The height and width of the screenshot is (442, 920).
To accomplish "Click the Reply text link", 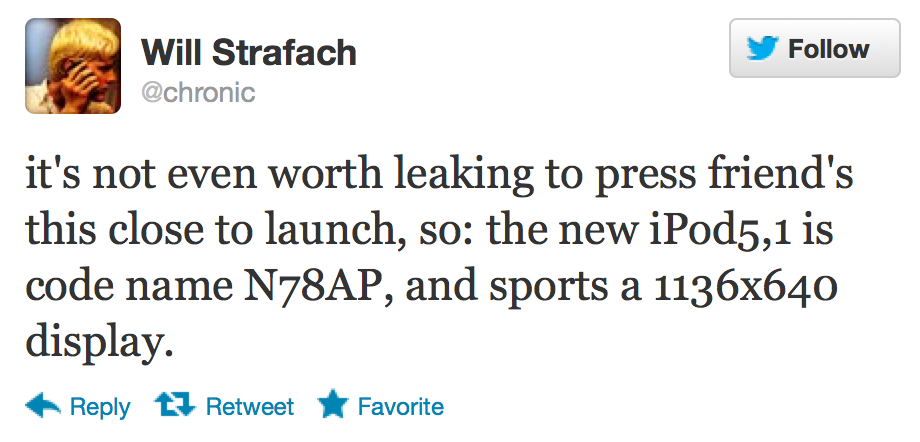I will pyautogui.click(x=100, y=407).
